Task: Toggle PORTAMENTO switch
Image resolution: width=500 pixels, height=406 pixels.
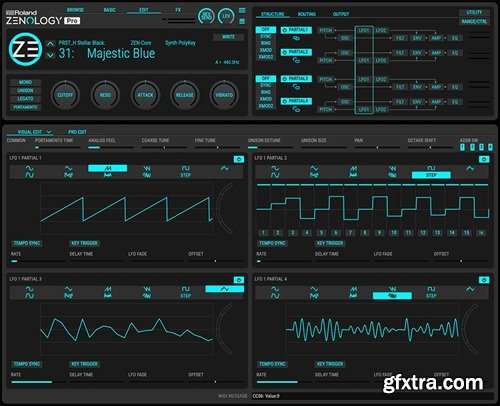Action: pos(26,107)
